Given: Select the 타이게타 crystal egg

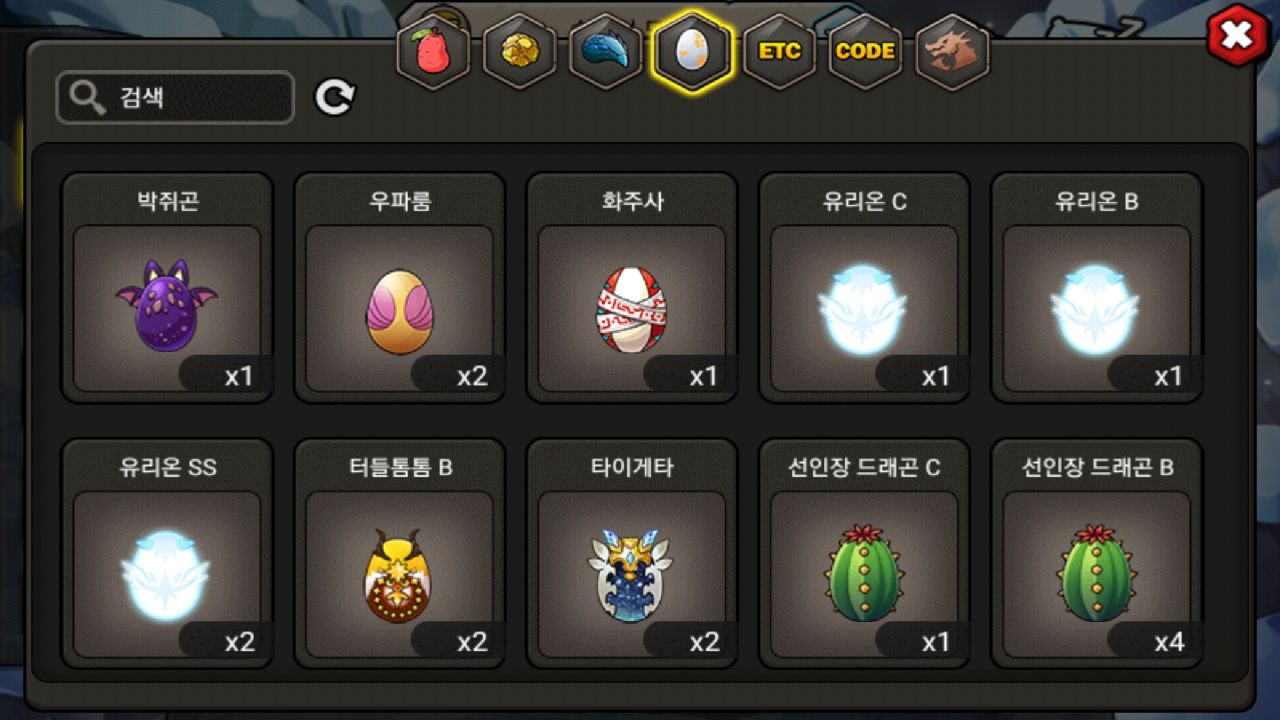Looking at the screenshot, I should point(632,554).
